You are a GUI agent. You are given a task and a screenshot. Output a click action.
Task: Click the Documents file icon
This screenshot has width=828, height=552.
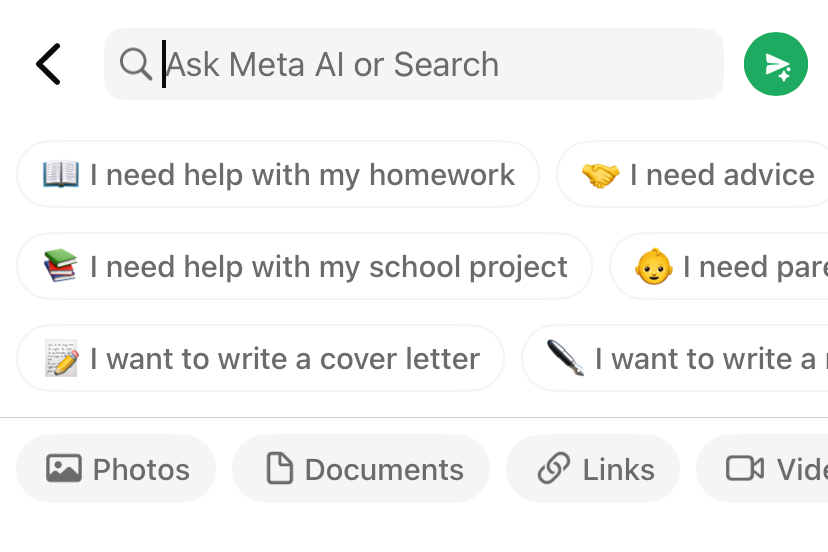point(279,469)
